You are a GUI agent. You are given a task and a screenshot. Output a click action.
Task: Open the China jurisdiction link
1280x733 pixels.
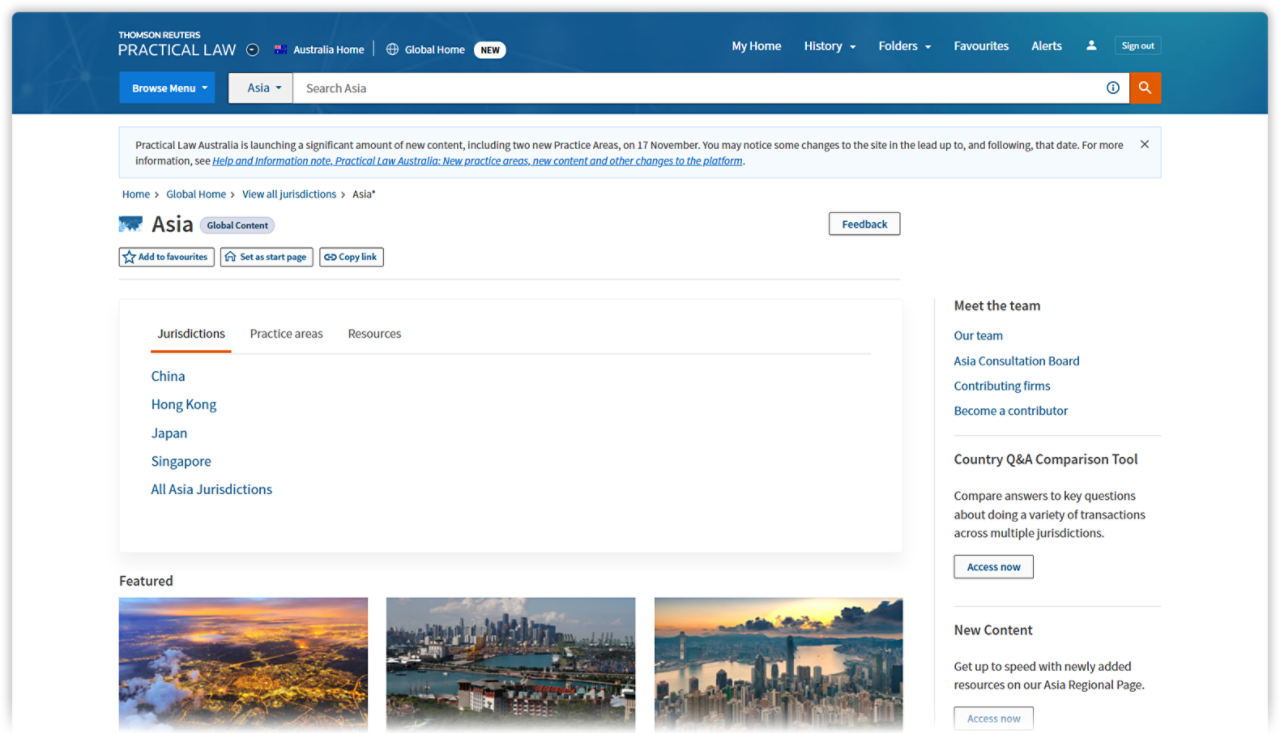[x=168, y=376]
